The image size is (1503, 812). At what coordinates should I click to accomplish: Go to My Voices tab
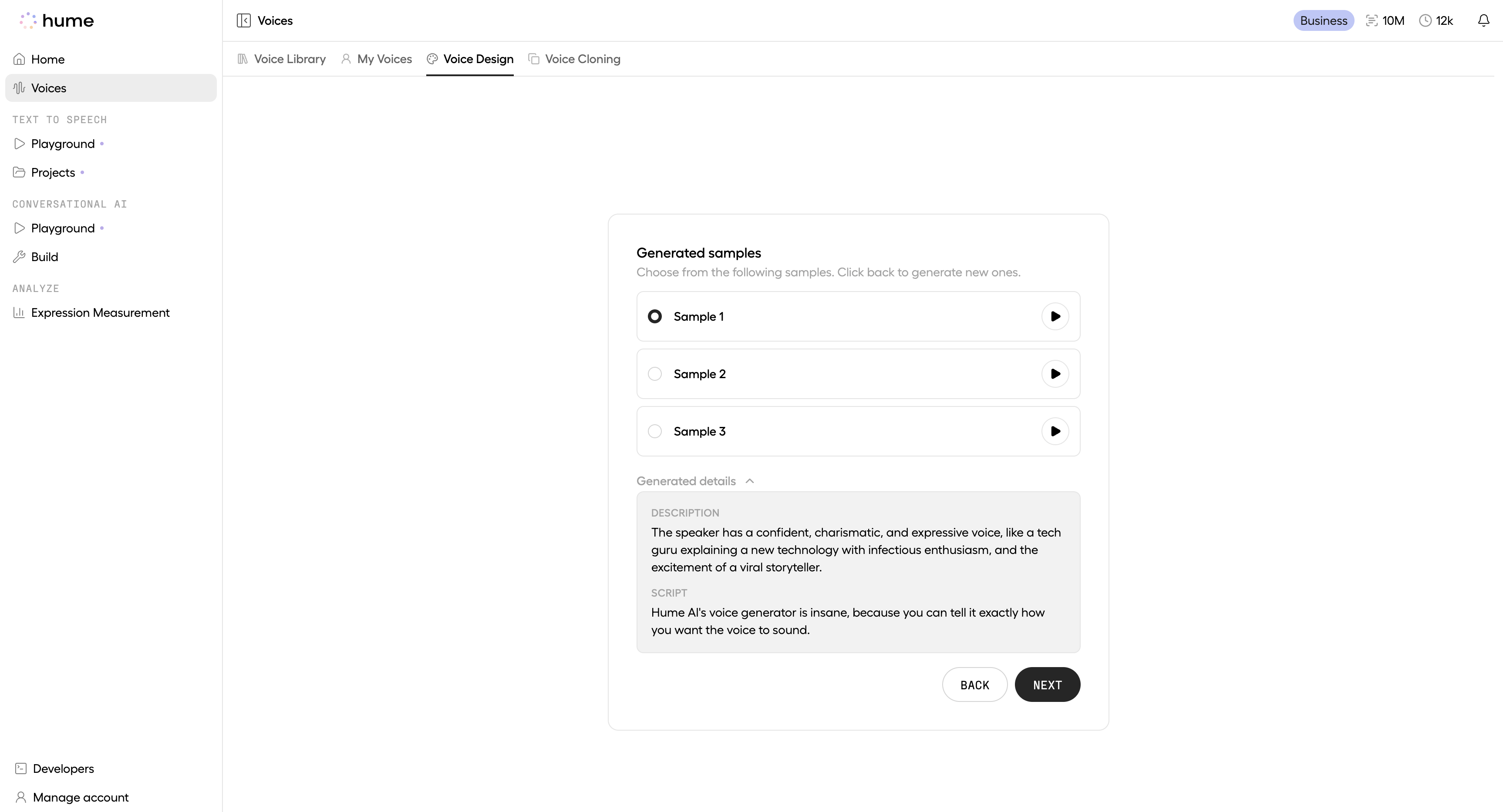tap(376, 59)
